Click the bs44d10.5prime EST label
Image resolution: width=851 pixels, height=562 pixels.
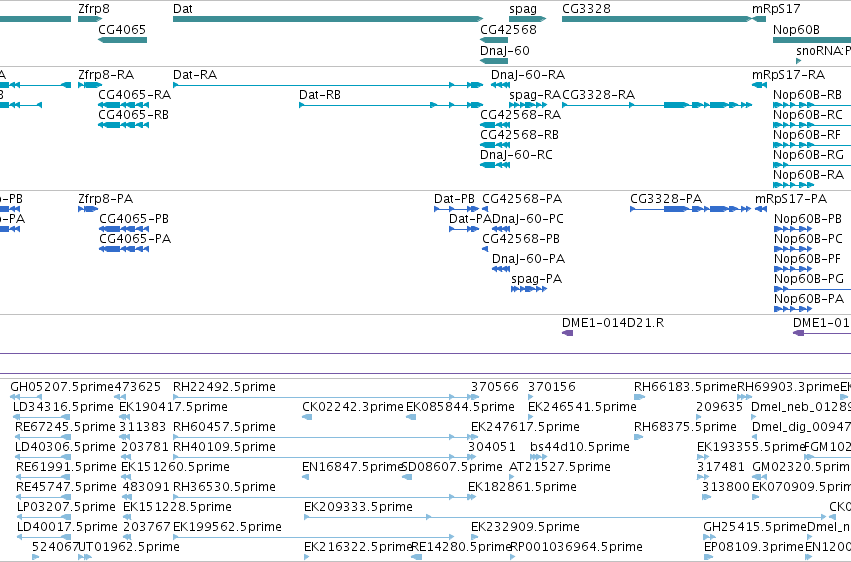click(x=580, y=447)
